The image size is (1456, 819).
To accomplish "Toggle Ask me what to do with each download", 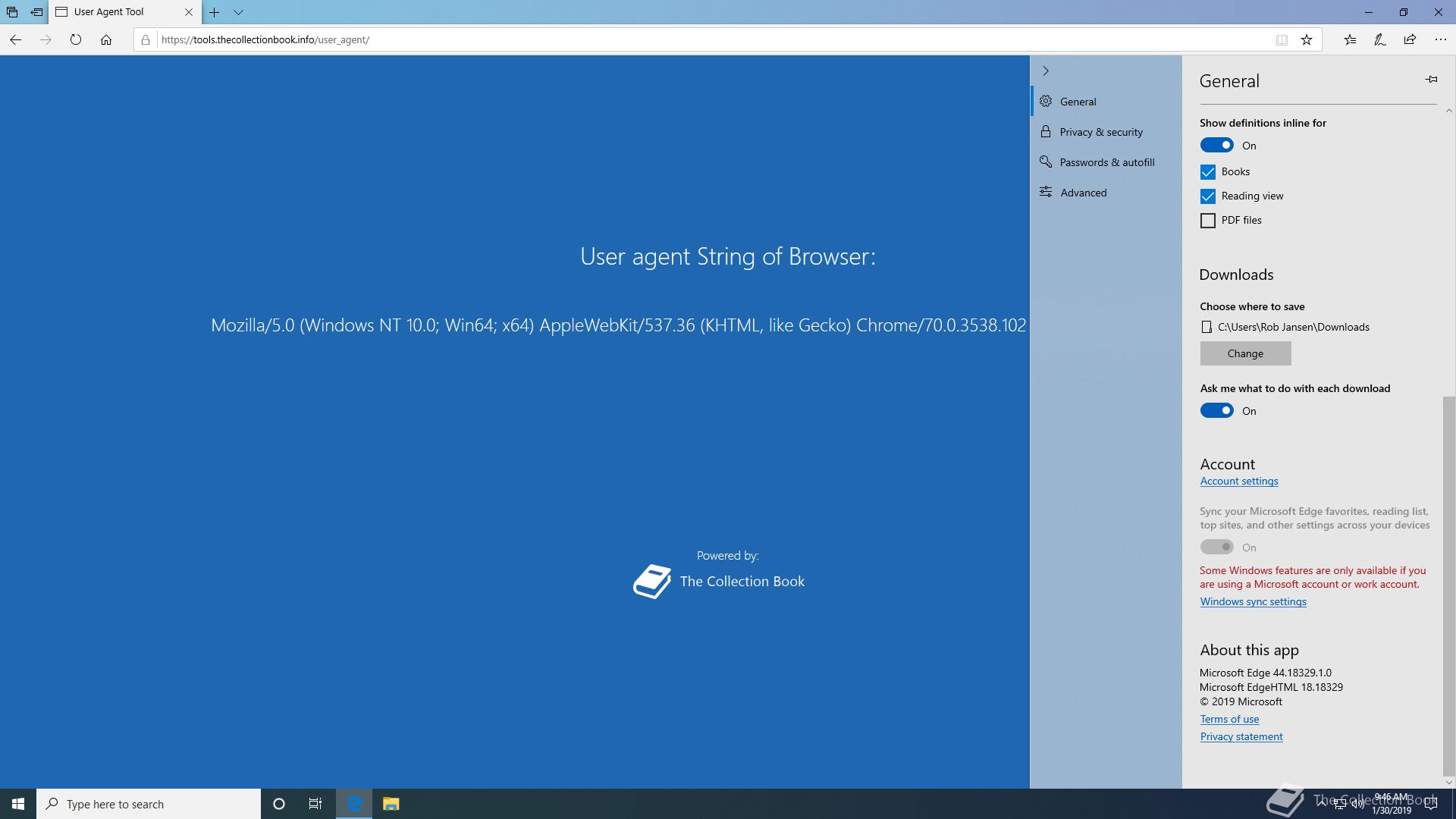I will [x=1217, y=410].
